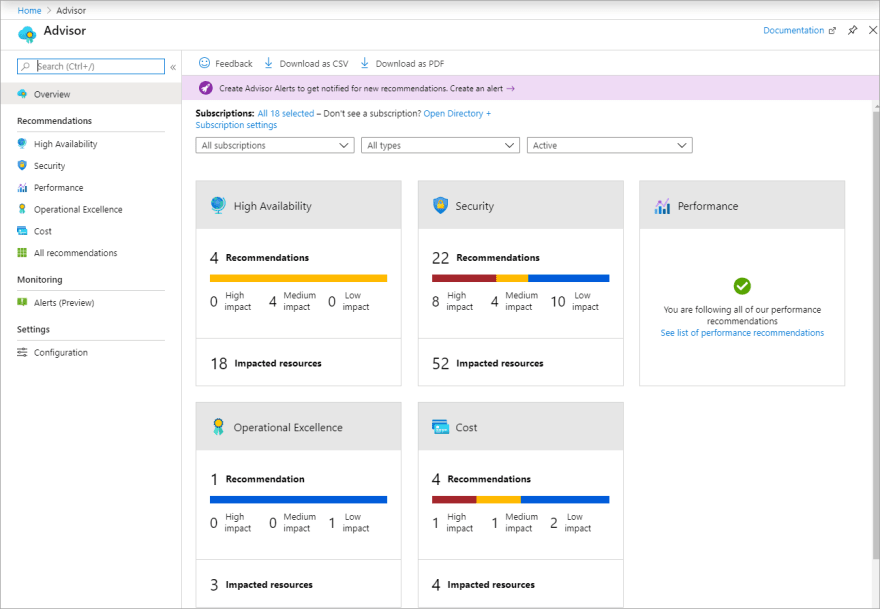
Task: Click '52 Impacted resources' on Security card
Action: click(x=488, y=363)
